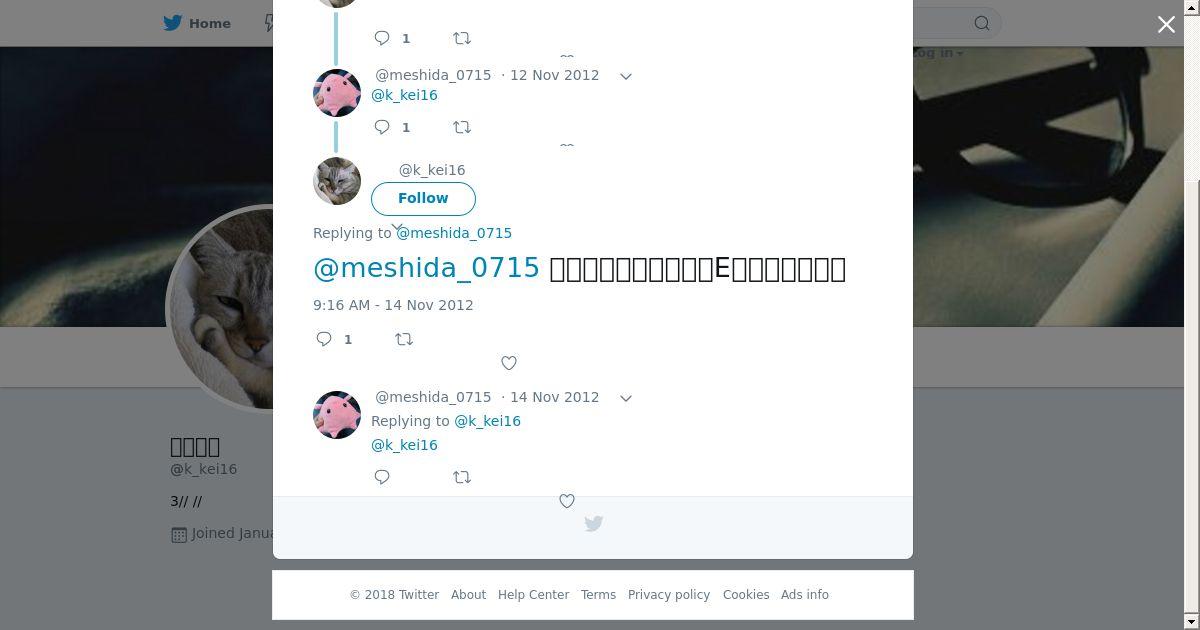This screenshot has height=630, width=1200.
Task: Click the 9:16 AM - 14 Nov 2012 timestamp
Action: point(393,305)
